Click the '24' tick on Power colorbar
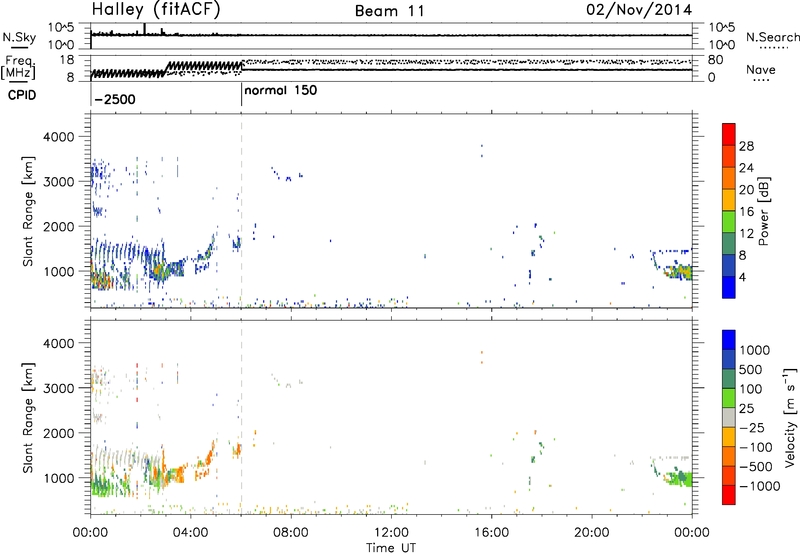This screenshot has height=554, width=800. pyautogui.click(x=746, y=168)
